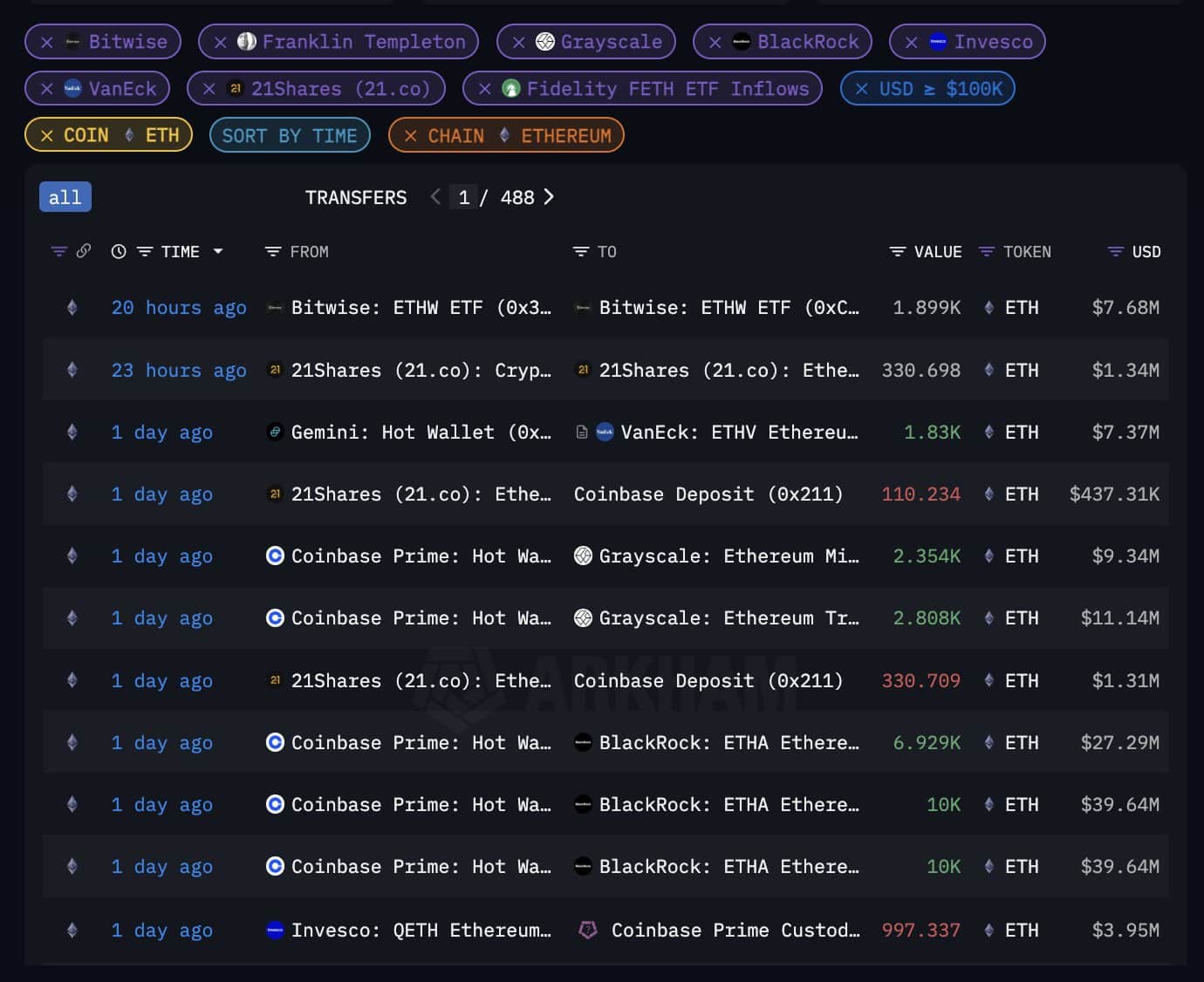Click the document icon before VanEck ETHV
1204x982 pixels.
pos(582,433)
